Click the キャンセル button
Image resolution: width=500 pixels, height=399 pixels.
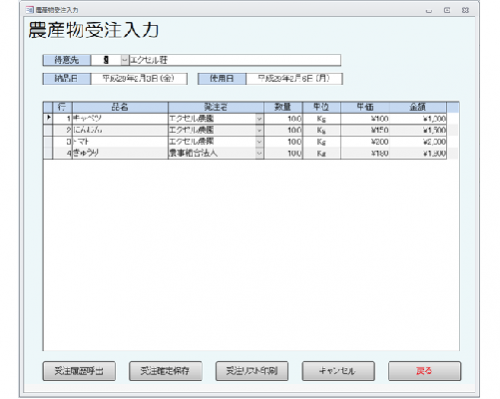pyautogui.click(x=338, y=371)
